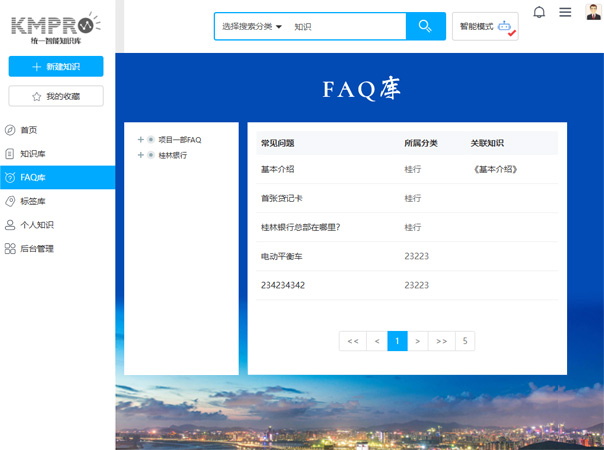The width and height of the screenshot is (604, 450).
Task: Toggle the 智能模式 smart mode button
Action: tap(485, 26)
